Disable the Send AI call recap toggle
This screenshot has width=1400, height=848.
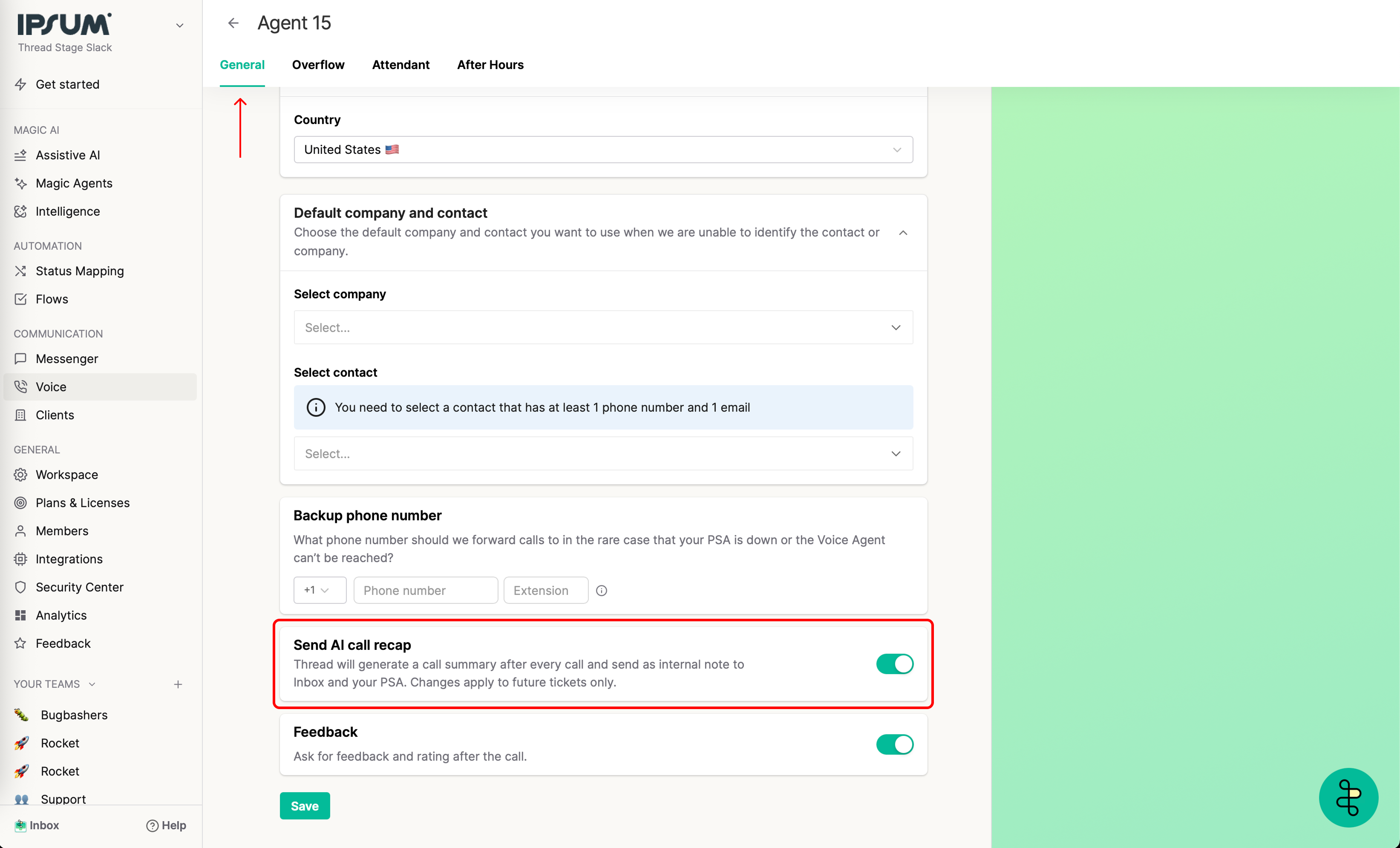[x=894, y=664]
